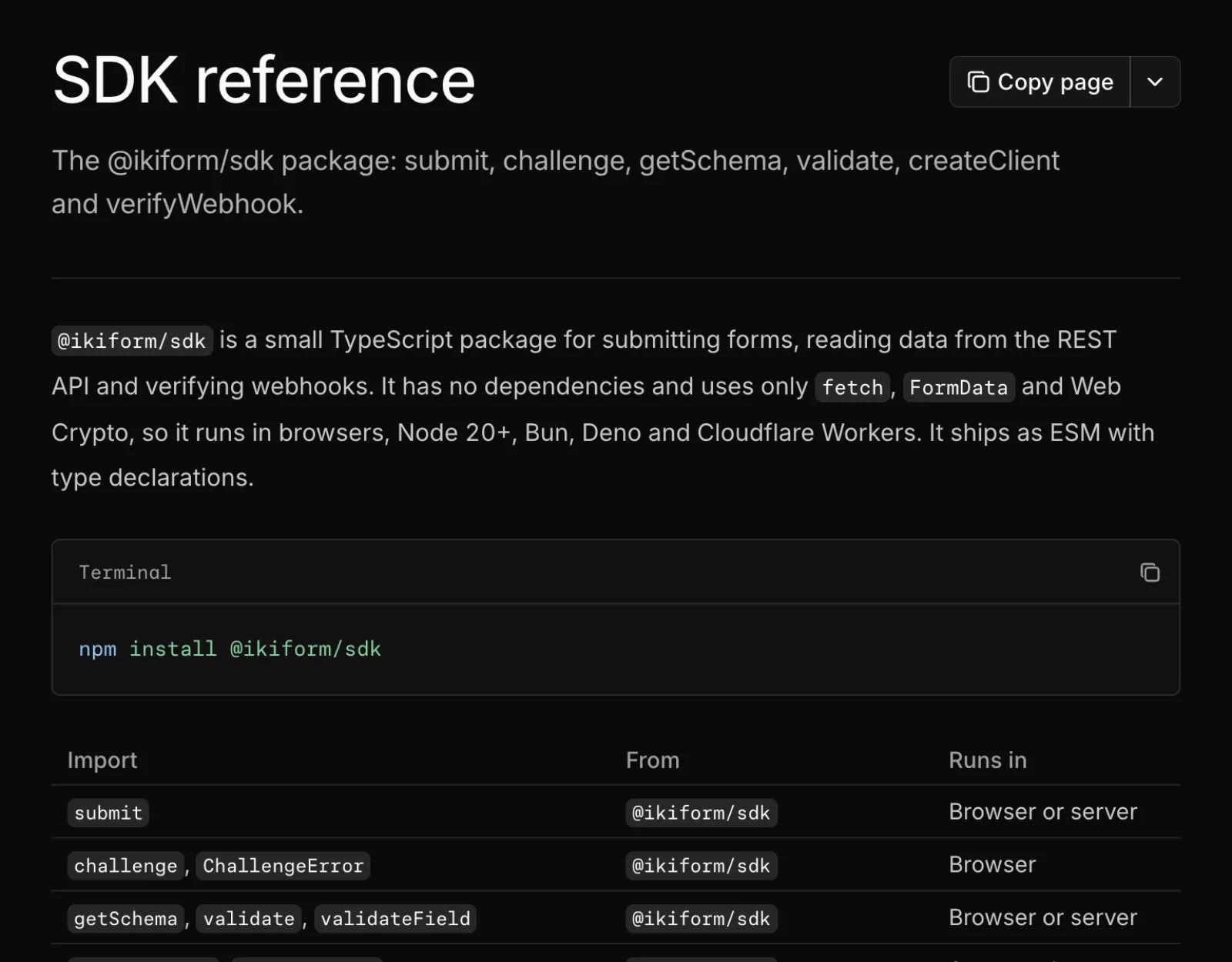1232x962 pixels.
Task: Click the page description about verifyWebhook
Action: [x=555, y=182]
